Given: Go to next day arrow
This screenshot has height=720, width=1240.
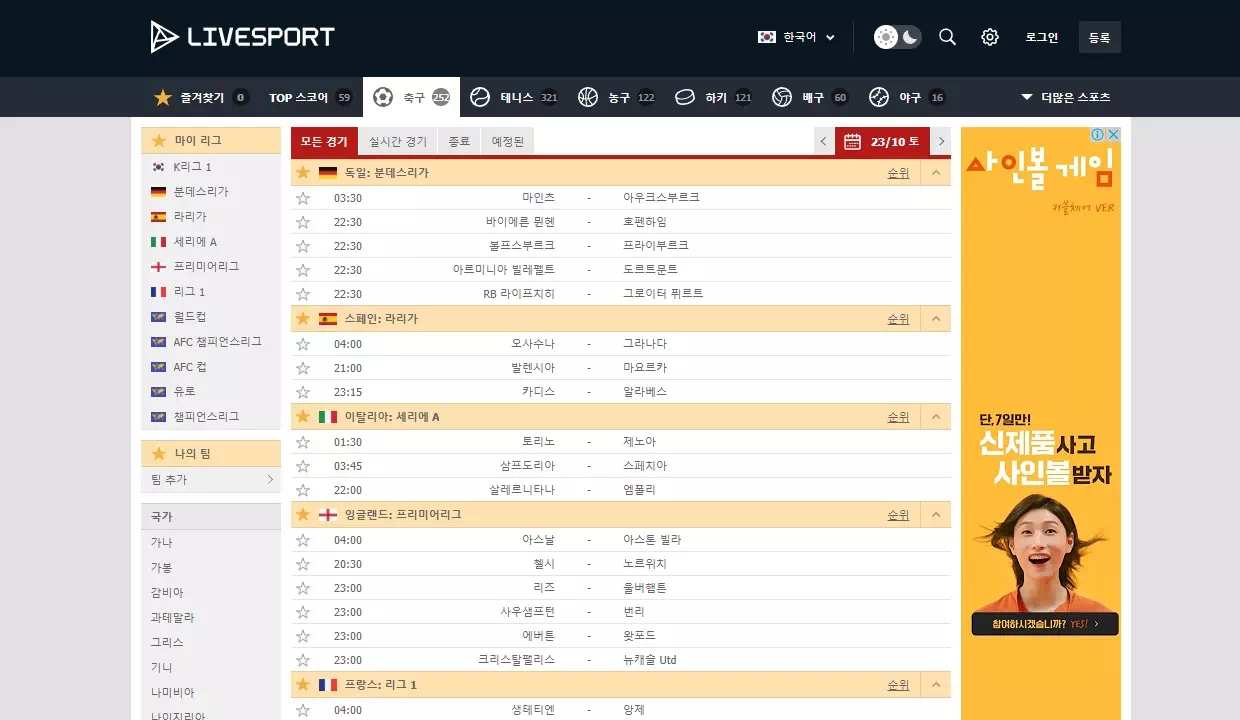Looking at the screenshot, I should [941, 142].
